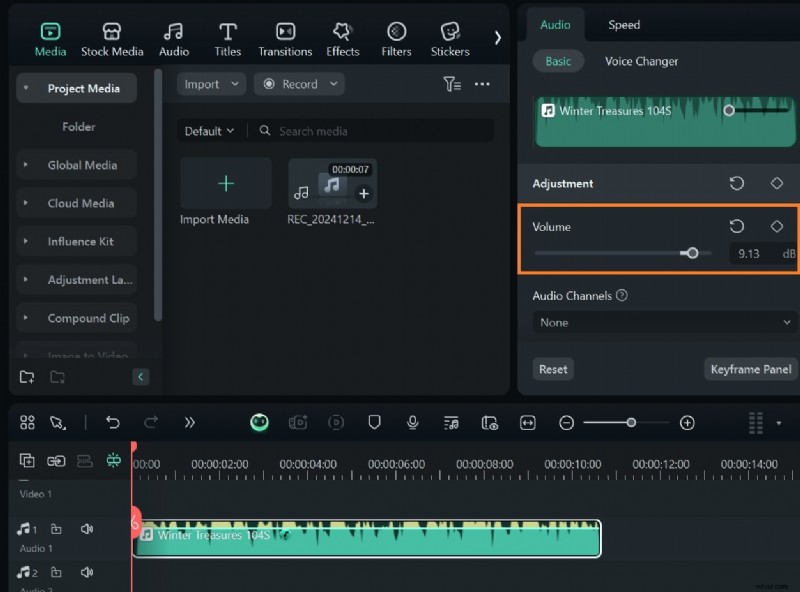Open the Keyframe Panel
Viewport: 800px width, 592px height.
(750, 369)
